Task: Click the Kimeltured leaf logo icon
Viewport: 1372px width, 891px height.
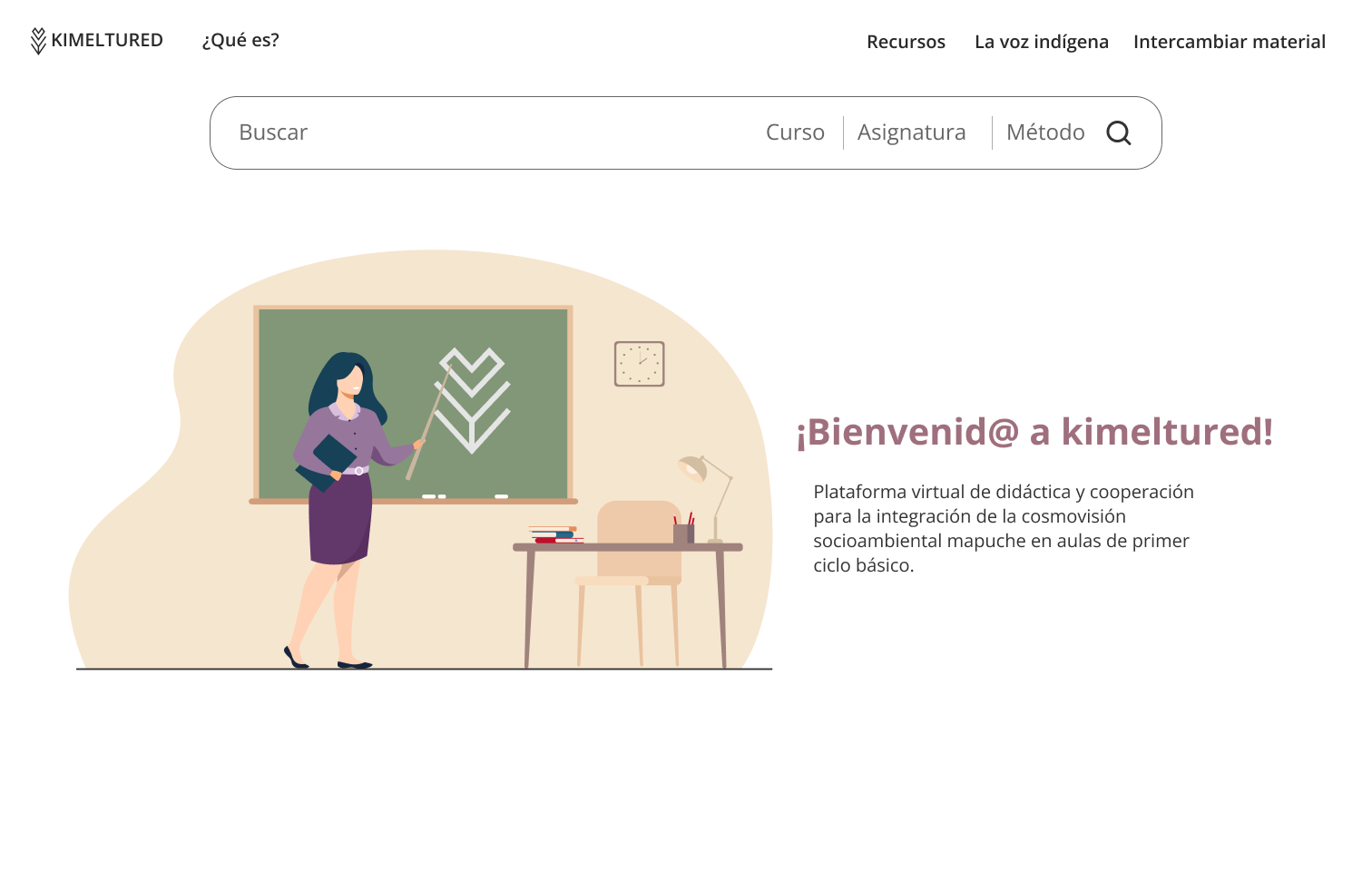Action: tap(38, 41)
